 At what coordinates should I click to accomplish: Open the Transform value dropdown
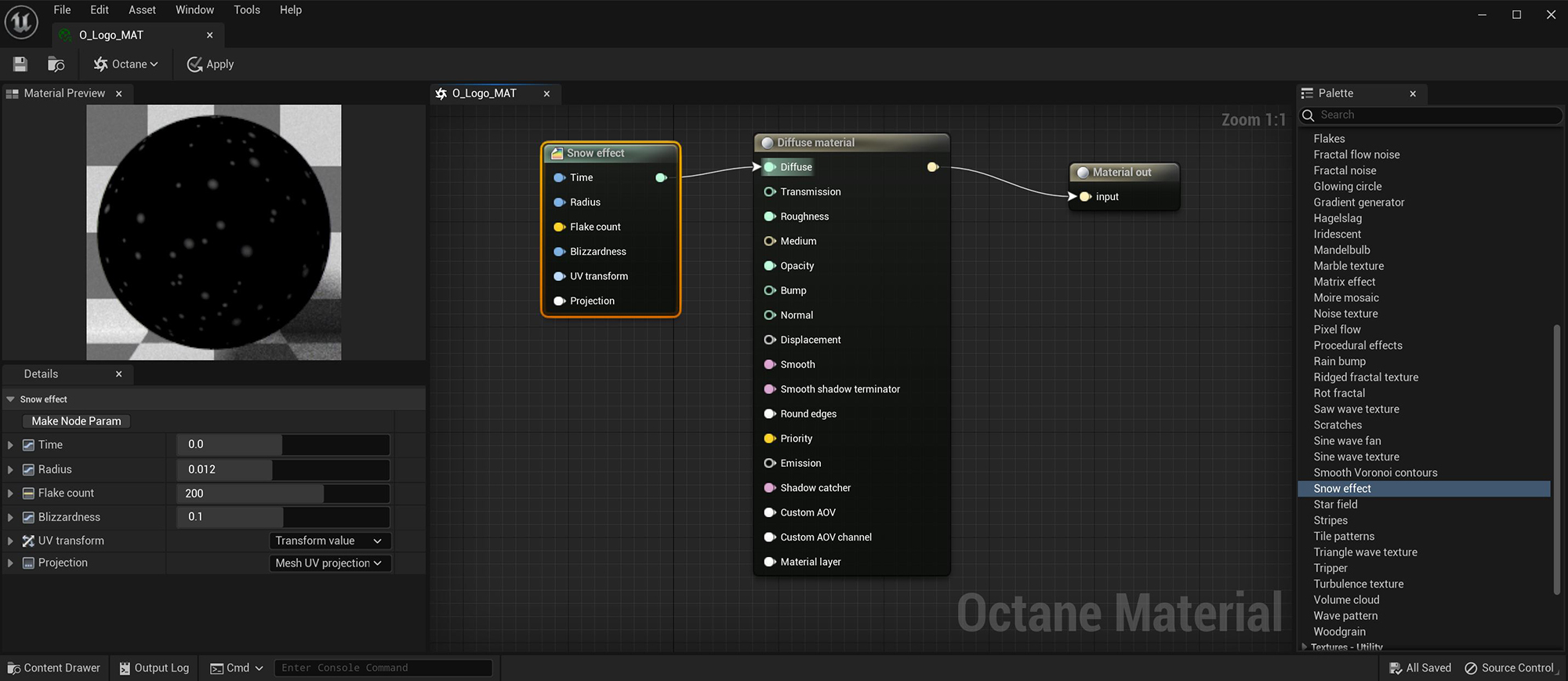coord(329,541)
